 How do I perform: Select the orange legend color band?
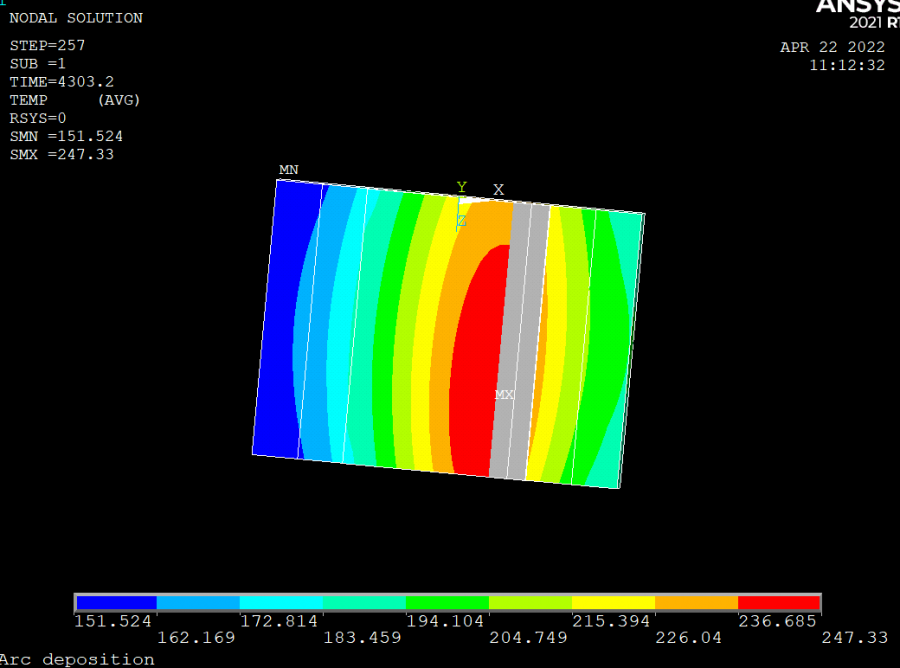(x=696, y=602)
